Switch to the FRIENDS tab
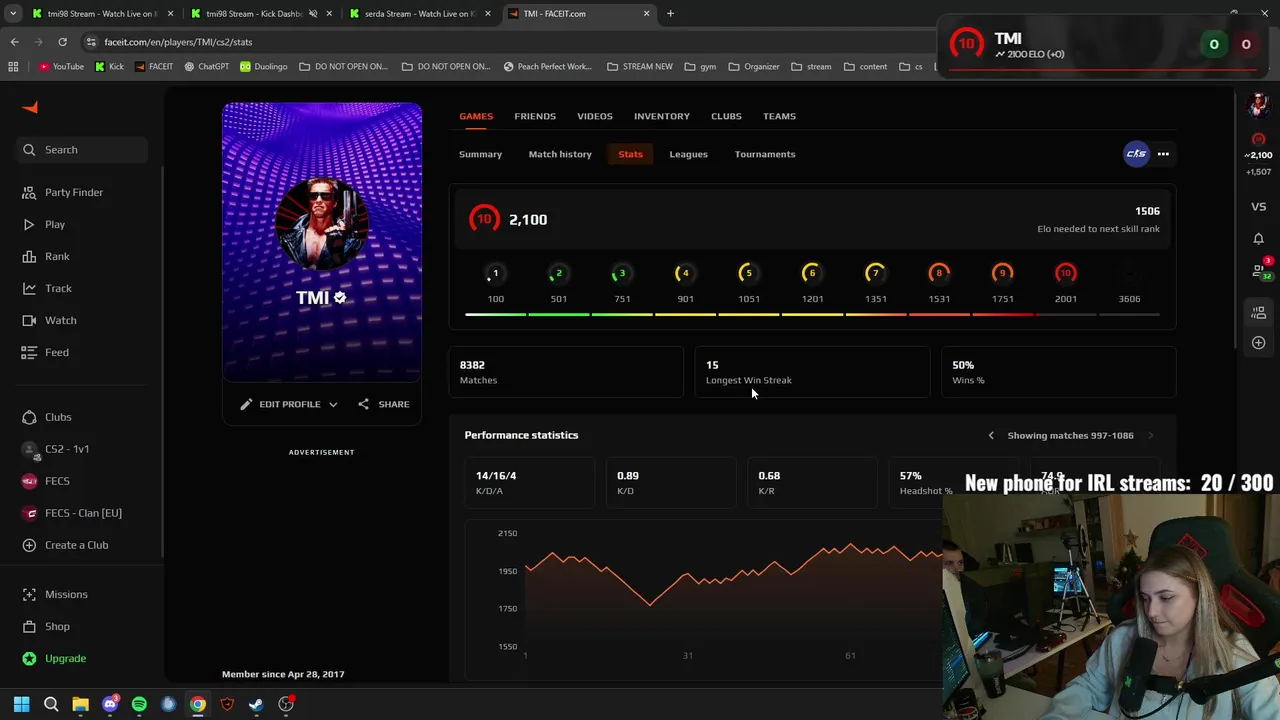This screenshot has width=1280, height=720. (535, 116)
